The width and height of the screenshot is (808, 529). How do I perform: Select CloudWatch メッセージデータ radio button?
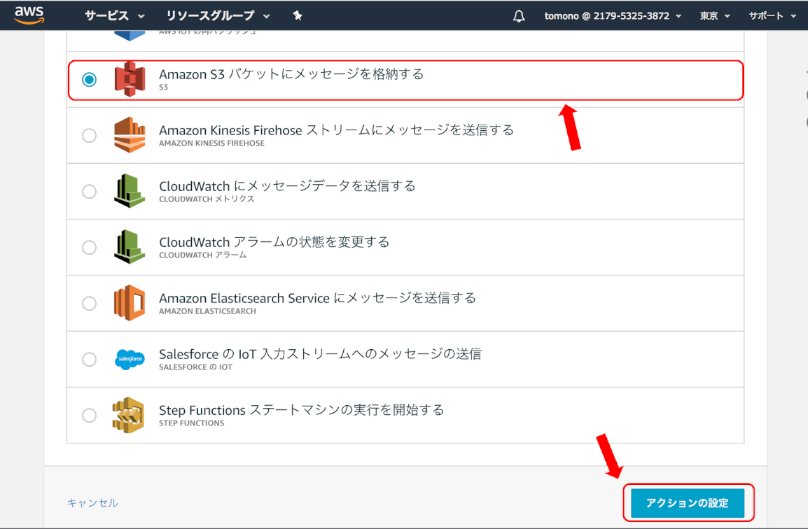(x=89, y=191)
